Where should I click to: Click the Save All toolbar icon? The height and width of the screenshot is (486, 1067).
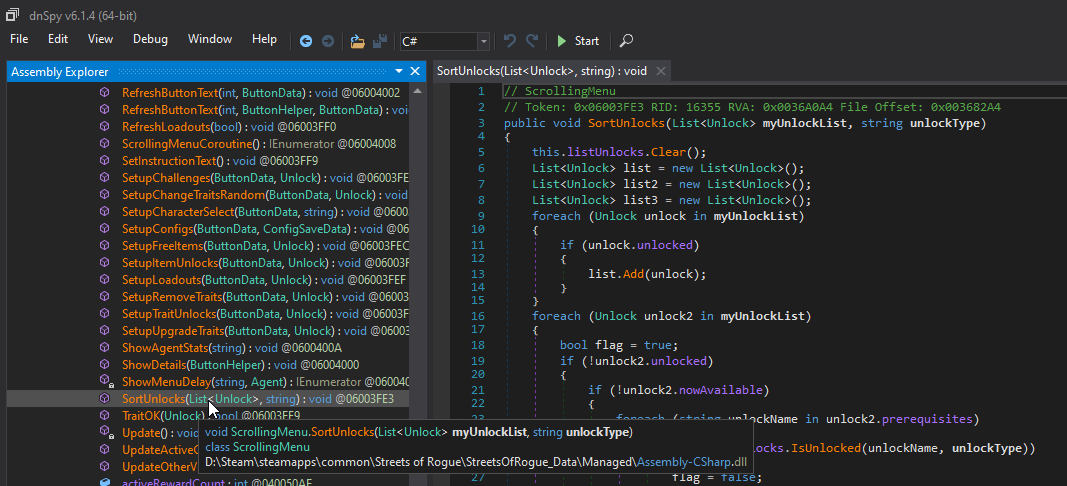tap(380, 41)
